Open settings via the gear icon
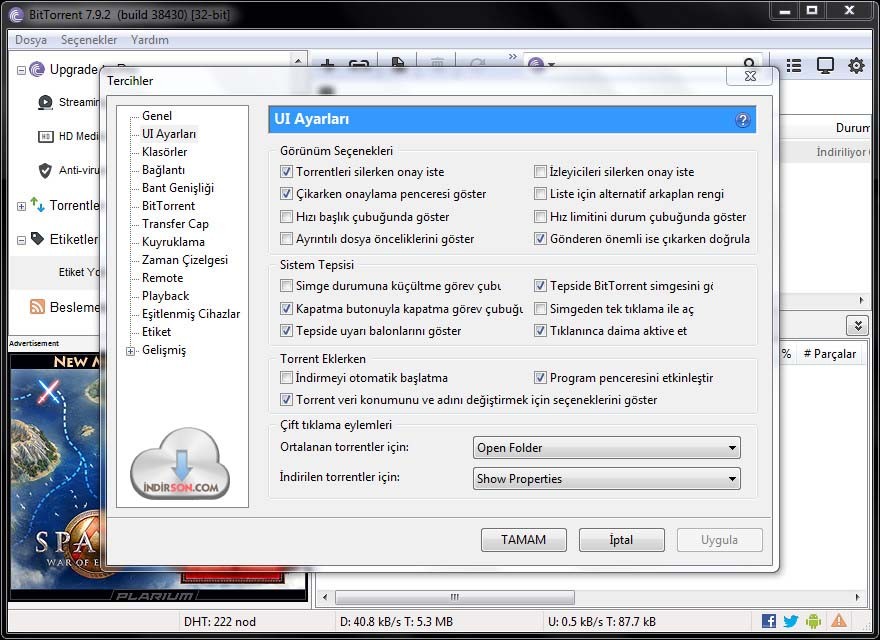Viewport: 880px width, 640px height. coord(856,66)
